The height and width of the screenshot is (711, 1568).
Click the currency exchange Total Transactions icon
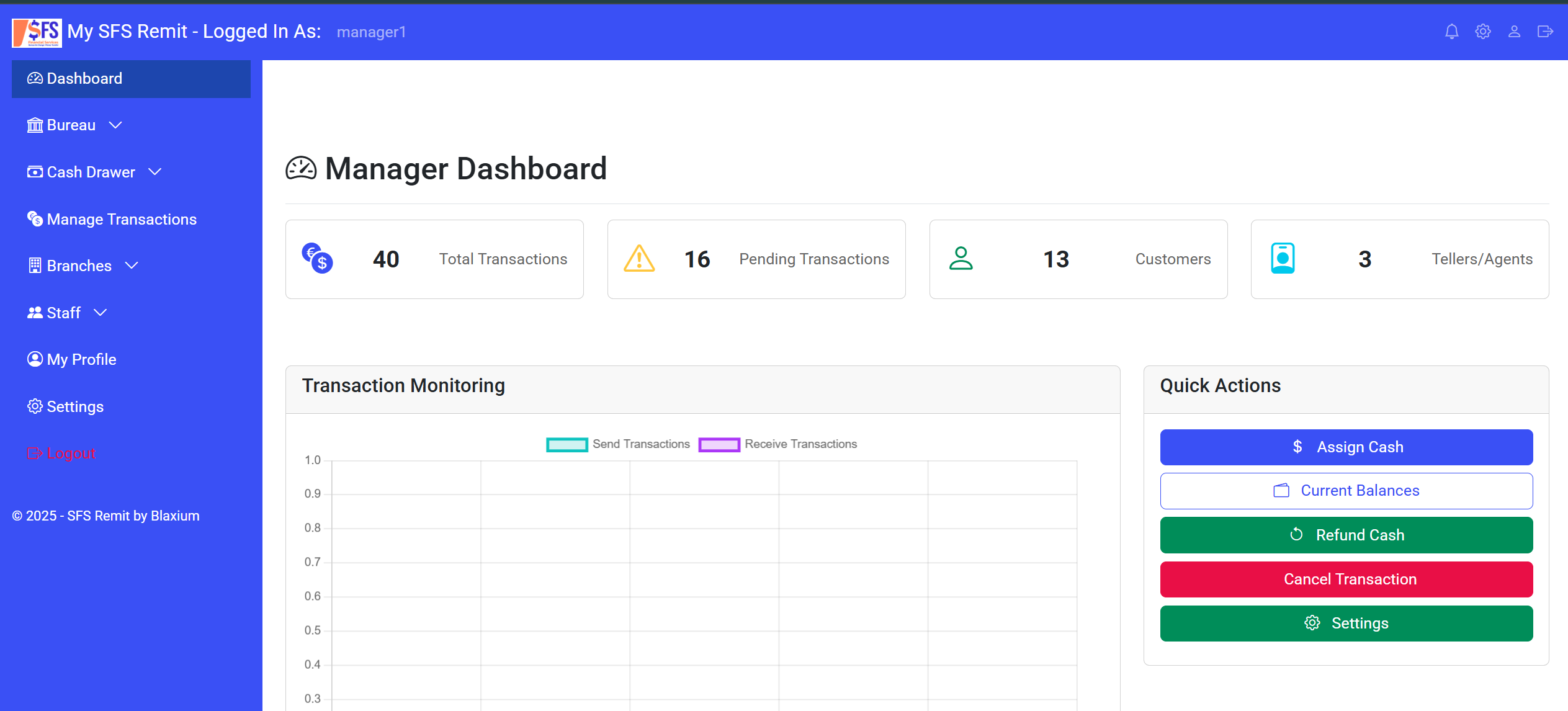pyautogui.click(x=317, y=258)
